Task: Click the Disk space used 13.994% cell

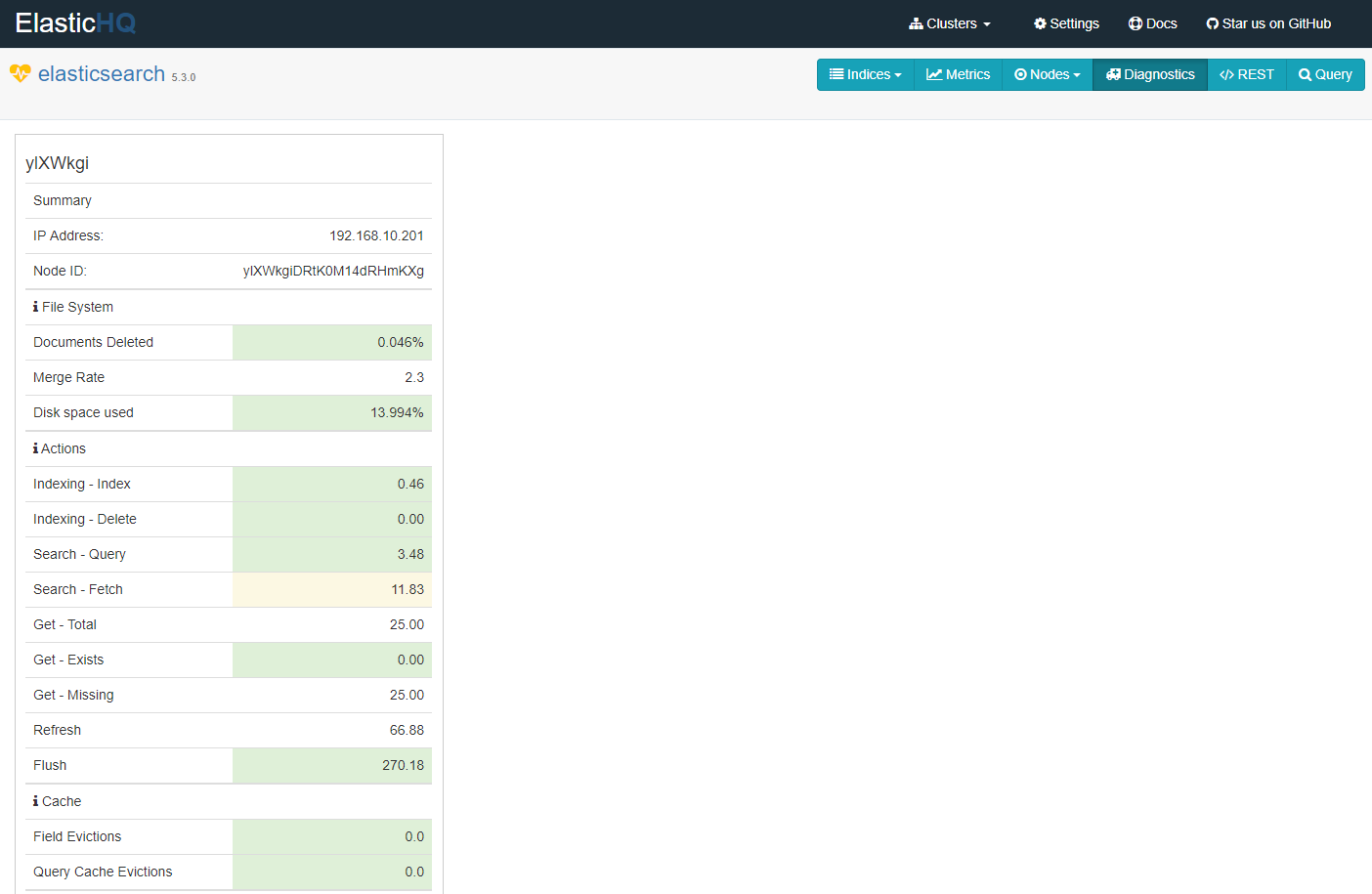Action: (x=332, y=412)
